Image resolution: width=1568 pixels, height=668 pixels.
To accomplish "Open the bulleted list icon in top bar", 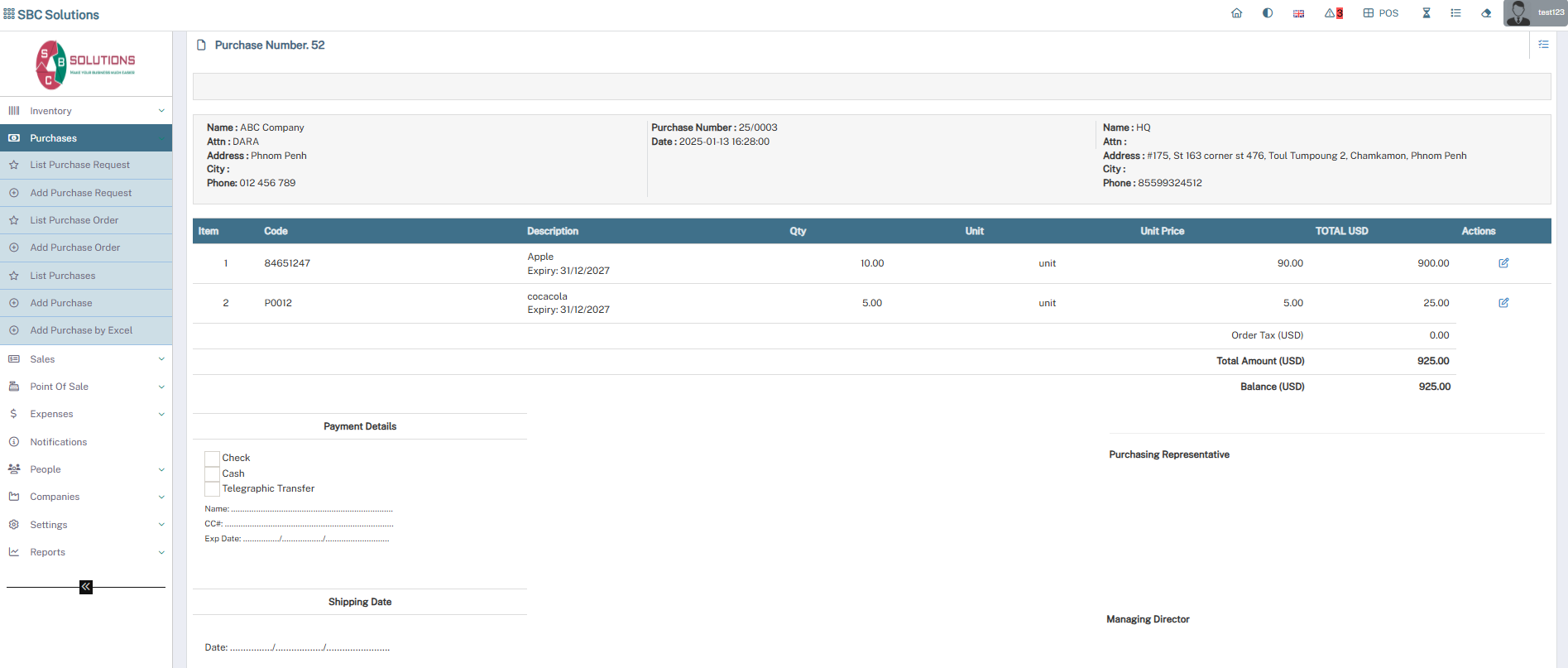I will coord(1455,13).
